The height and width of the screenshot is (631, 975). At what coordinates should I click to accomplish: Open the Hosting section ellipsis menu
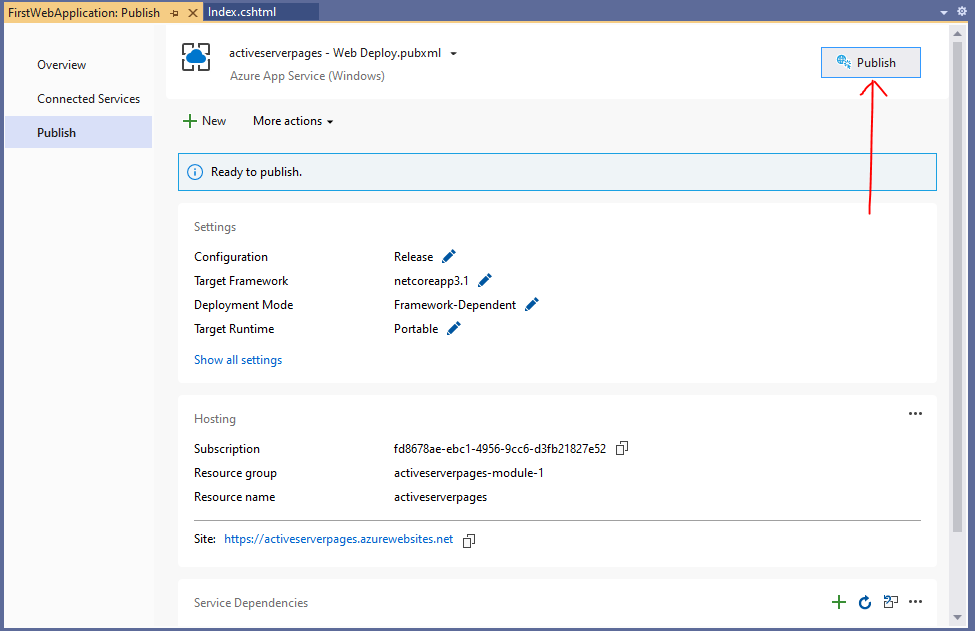coord(915,413)
